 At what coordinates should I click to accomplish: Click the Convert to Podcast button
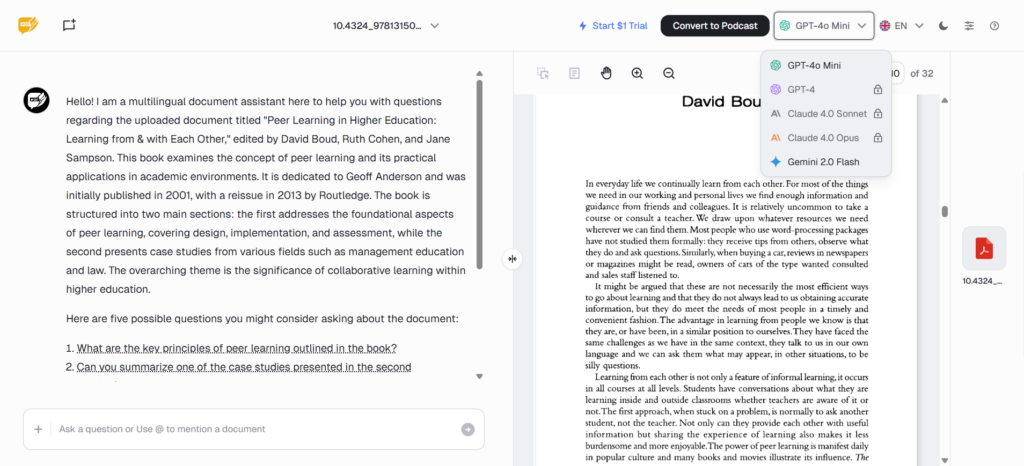715,25
